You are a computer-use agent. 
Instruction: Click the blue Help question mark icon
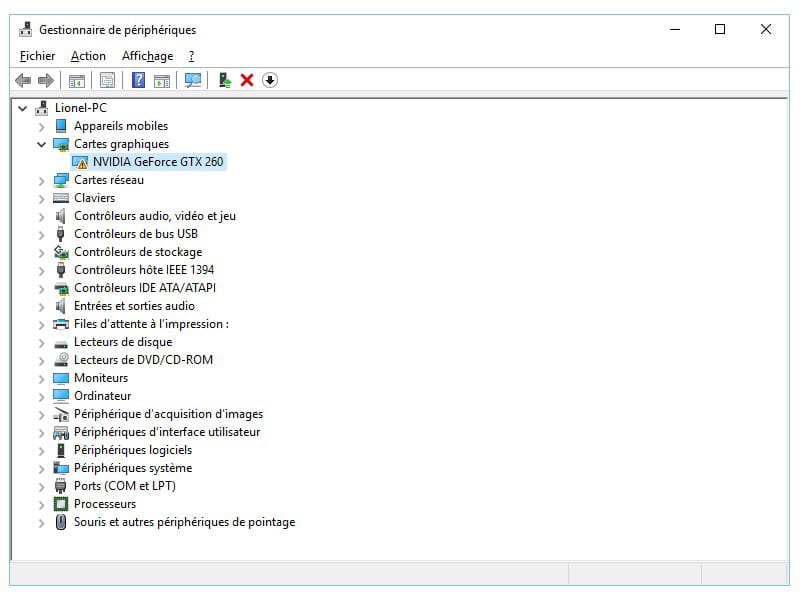click(138, 80)
